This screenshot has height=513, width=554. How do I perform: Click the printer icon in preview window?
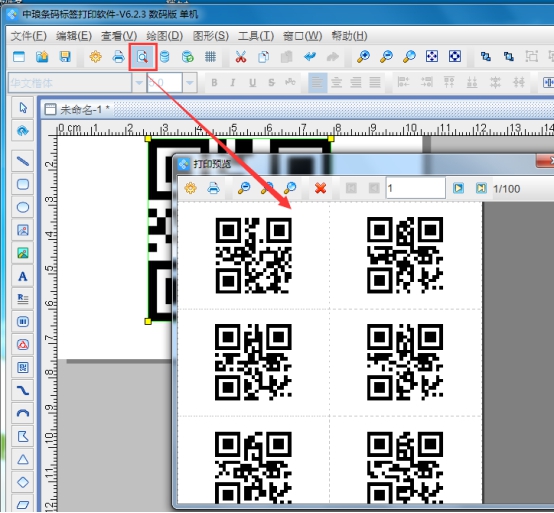(x=213, y=188)
